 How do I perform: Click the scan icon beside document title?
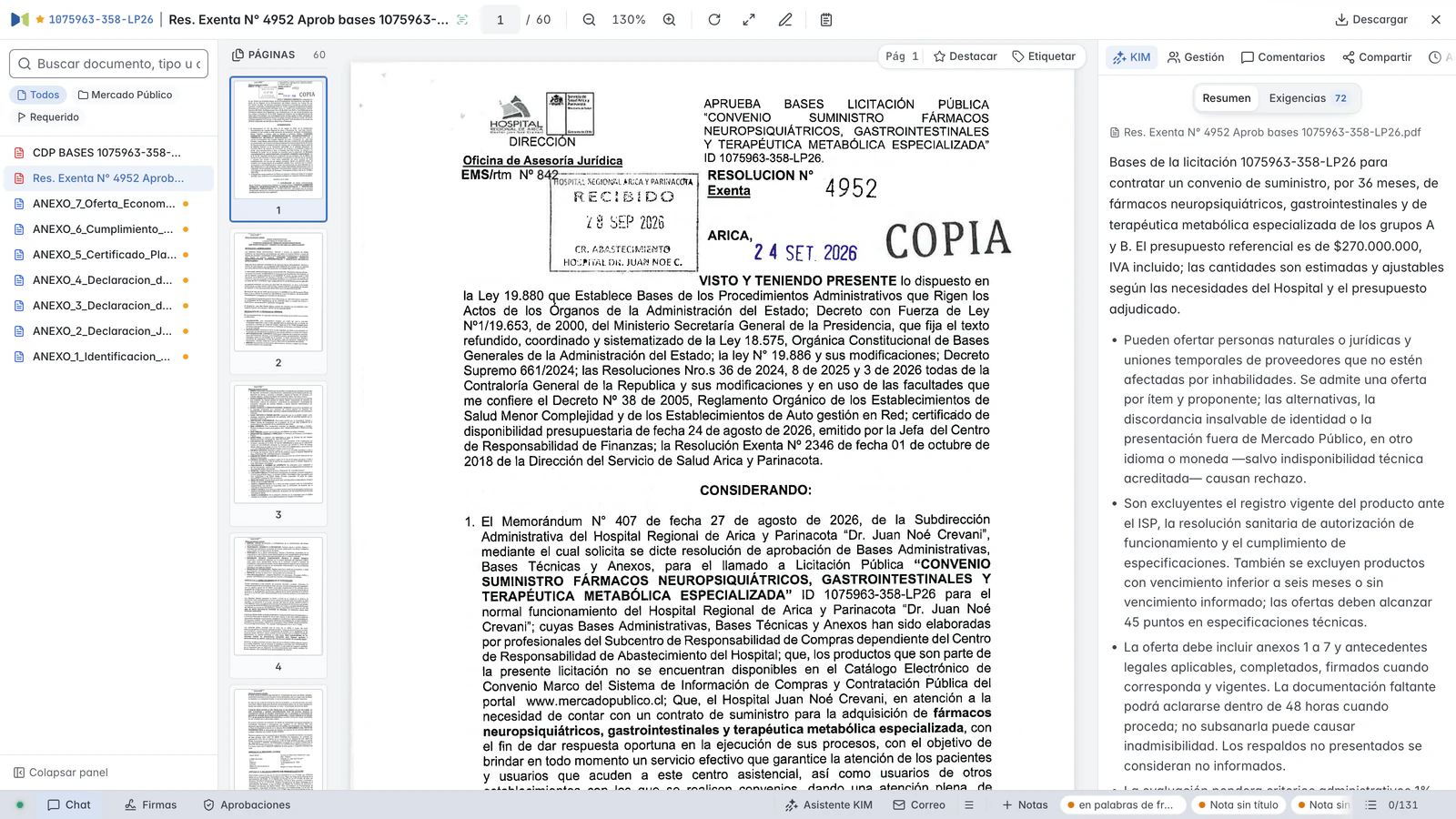click(462, 19)
